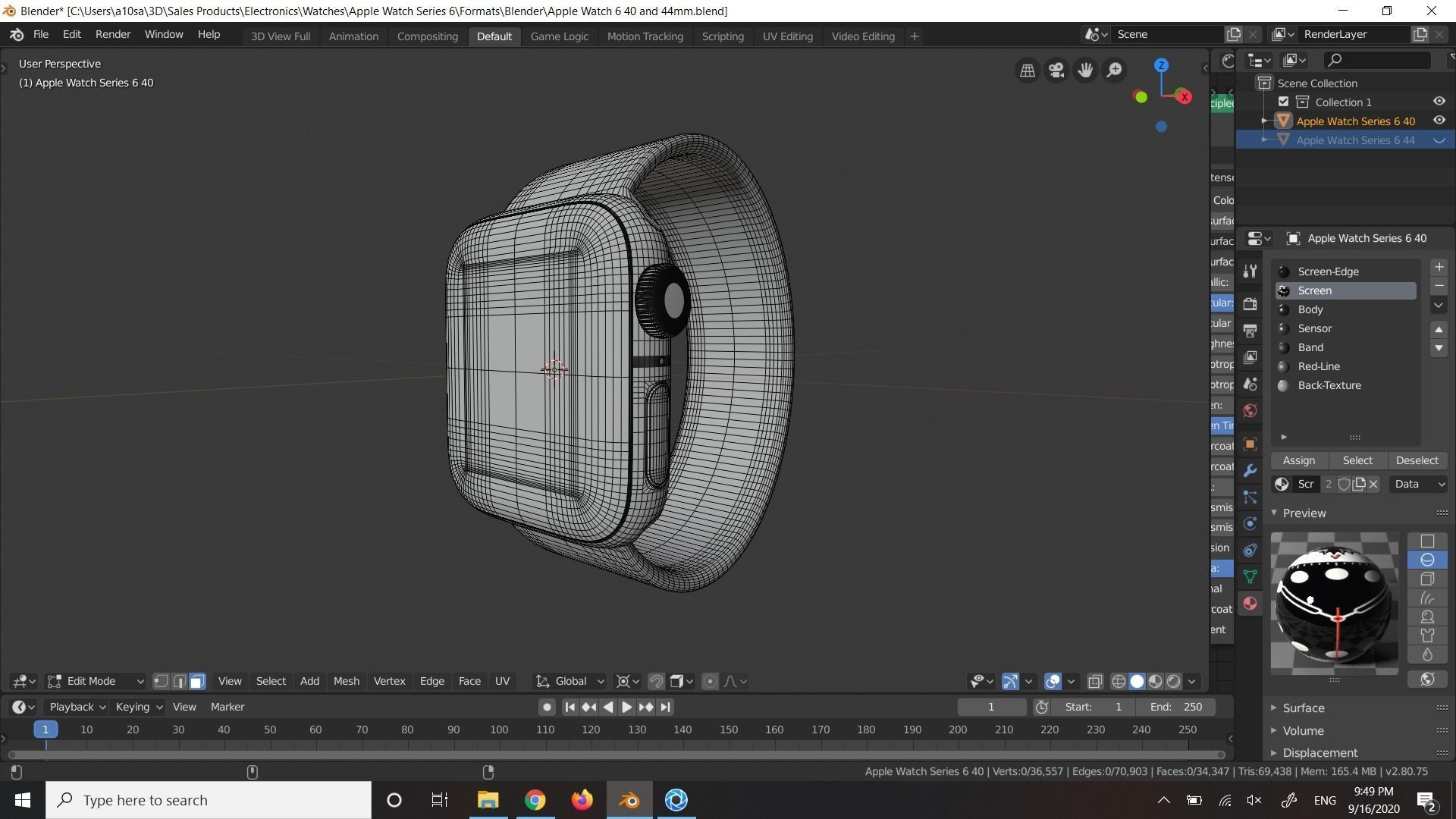Open material slot specials dropdown
The height and width of the screenshot is (819, 1456).
pyautogui.click(x=1439, y=305)
